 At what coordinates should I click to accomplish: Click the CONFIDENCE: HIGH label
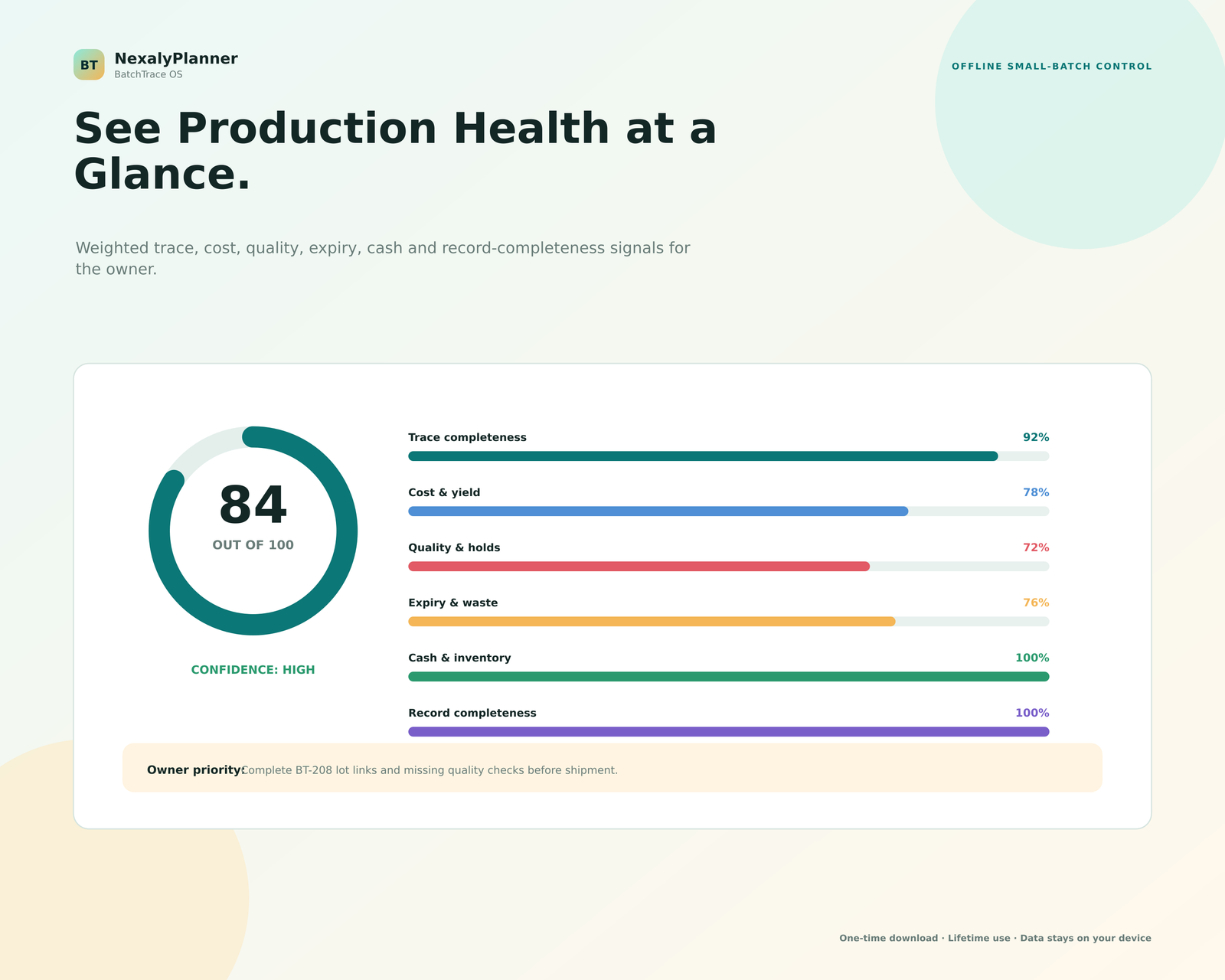tap(253, 670)
